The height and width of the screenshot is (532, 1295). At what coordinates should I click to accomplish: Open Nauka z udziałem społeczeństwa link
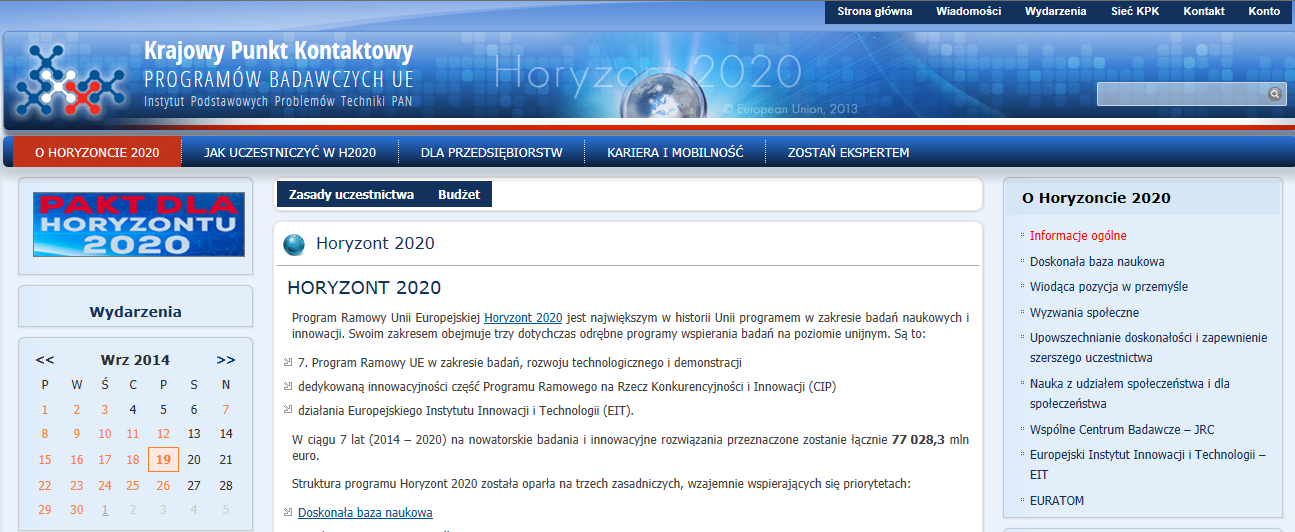point(1130,394)
